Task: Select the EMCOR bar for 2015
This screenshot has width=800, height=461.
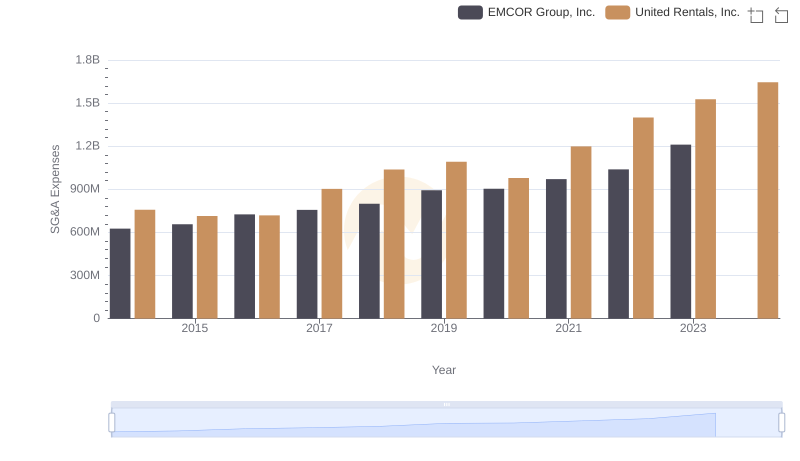Action: click(x=182, y=271)
